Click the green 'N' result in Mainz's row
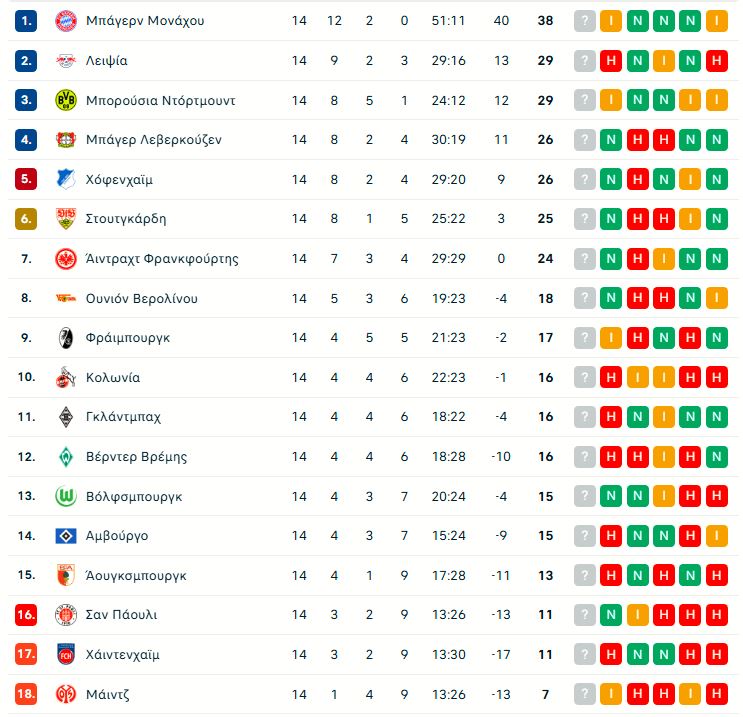Viewport: 743px width, 717px height. pyautogui.click(x=662, y=694)
